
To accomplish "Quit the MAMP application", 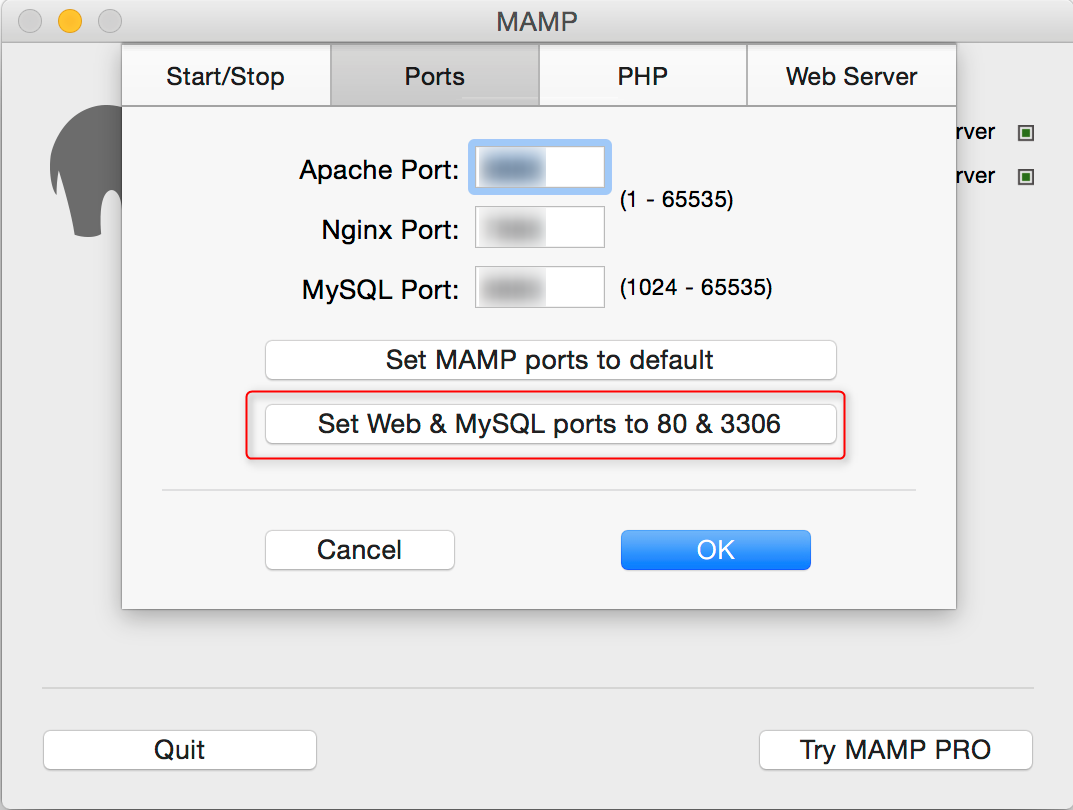I will tap(180, 750).
